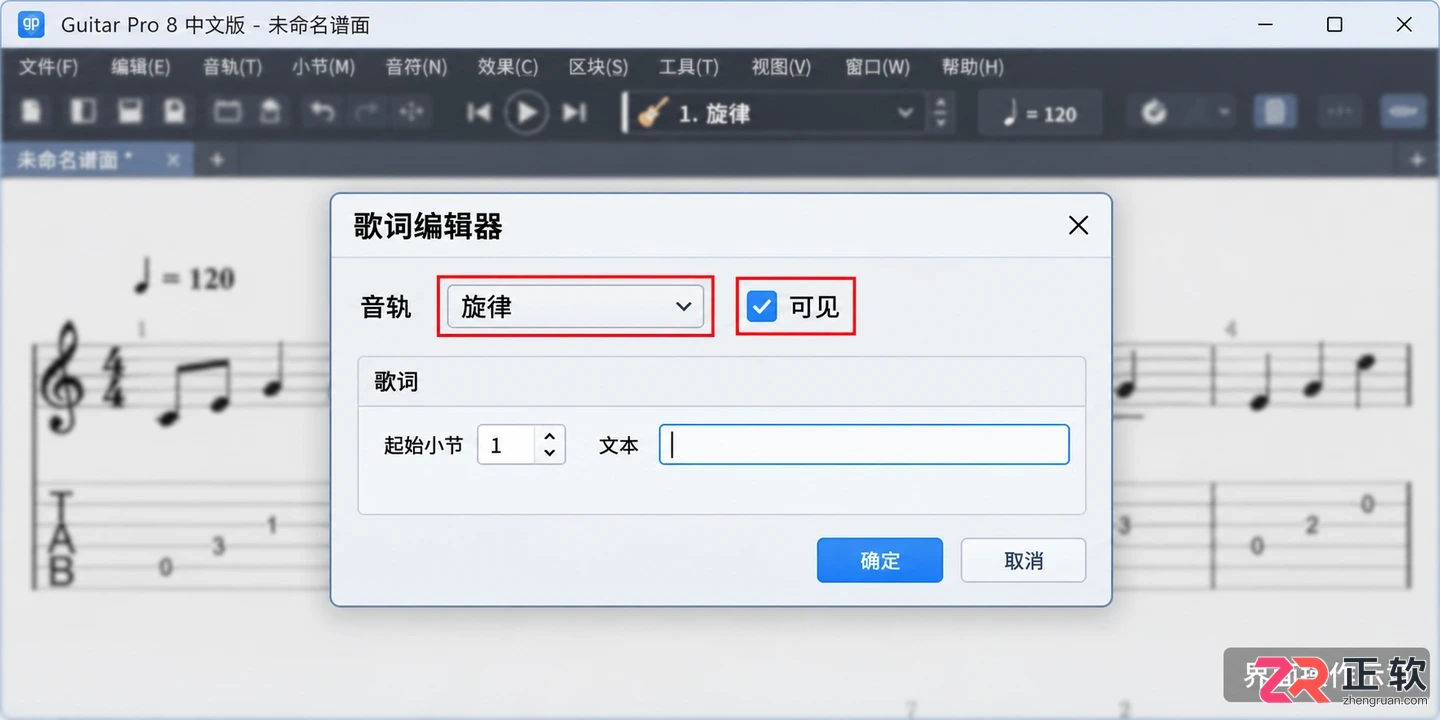This screenshot has height=720, width=1440.
Task: Click the tempo button showing = 120
Action: point(1040,113)
